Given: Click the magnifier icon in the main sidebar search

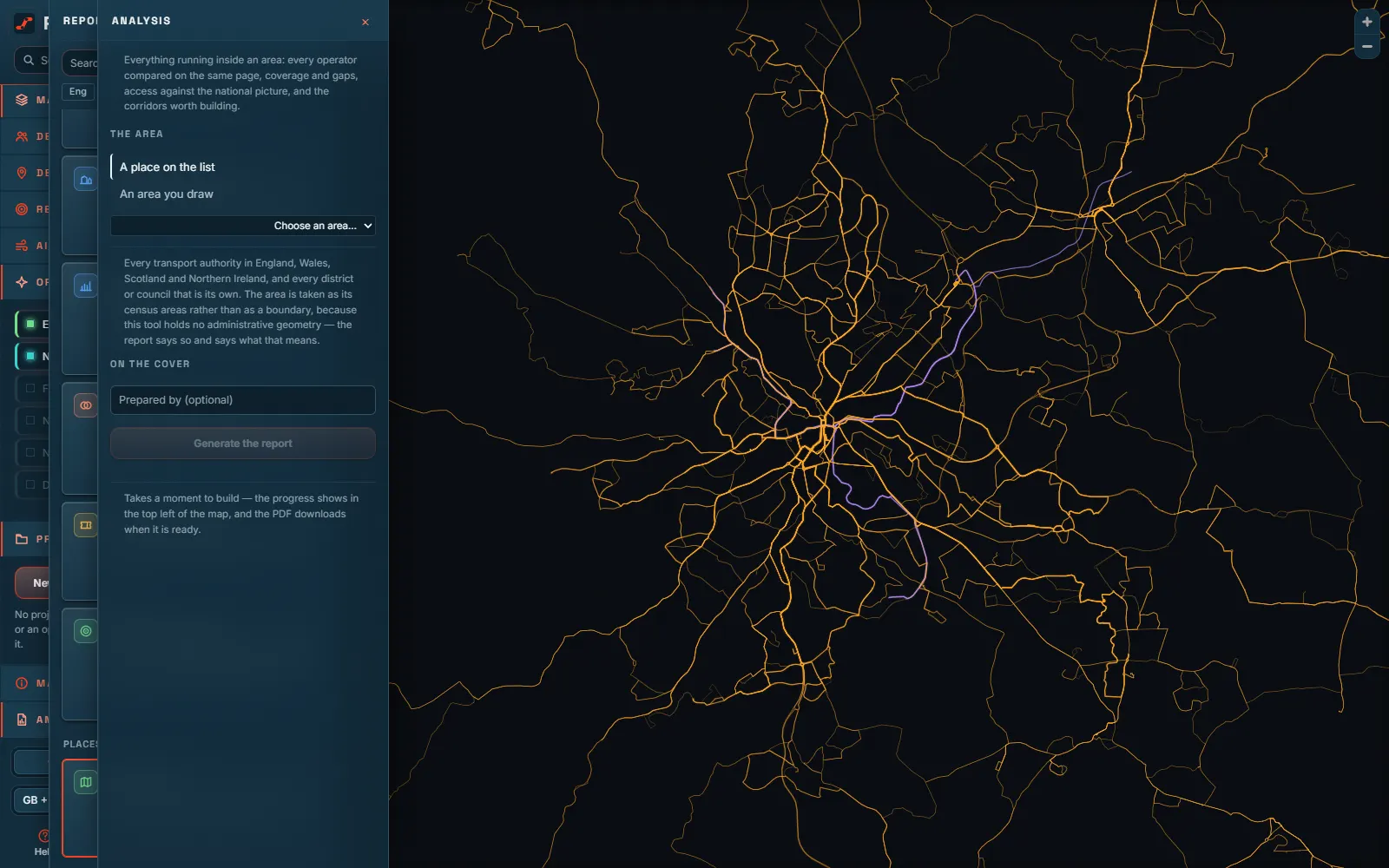Looking at the screenshot, I should [29, 60].
